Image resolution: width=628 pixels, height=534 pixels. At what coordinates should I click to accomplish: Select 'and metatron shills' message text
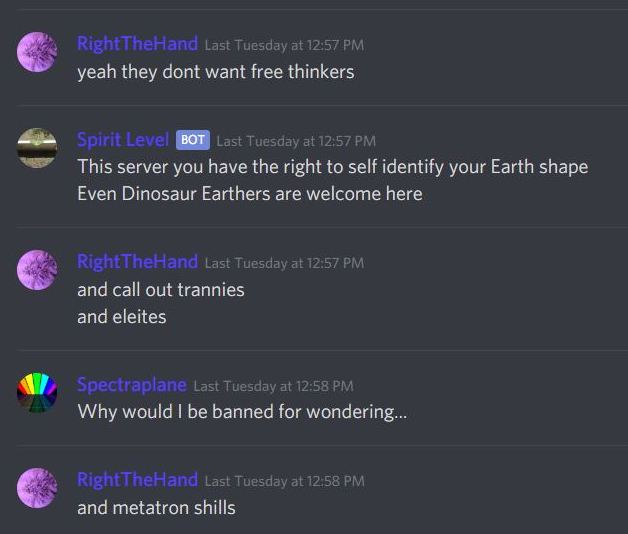[156, 508]
